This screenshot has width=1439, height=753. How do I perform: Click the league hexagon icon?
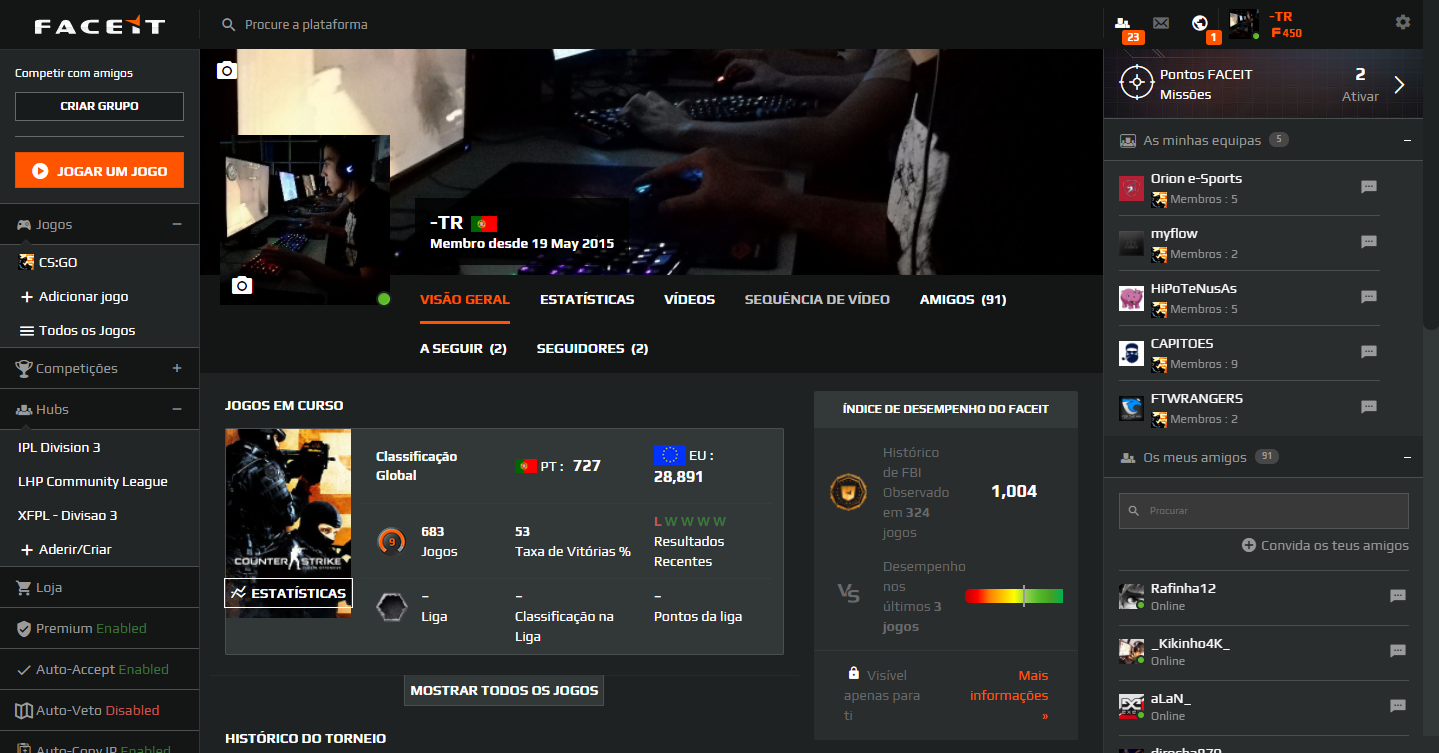point(391,607)
